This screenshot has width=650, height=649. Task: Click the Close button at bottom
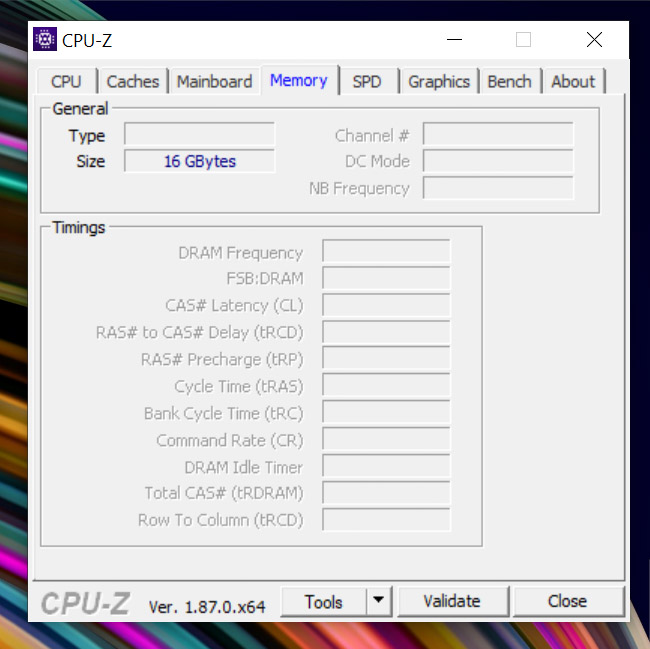[568, 601]
